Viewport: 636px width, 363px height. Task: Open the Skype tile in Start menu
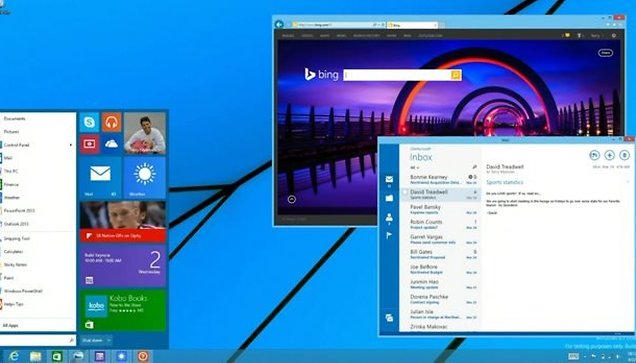tap(89, 122)
